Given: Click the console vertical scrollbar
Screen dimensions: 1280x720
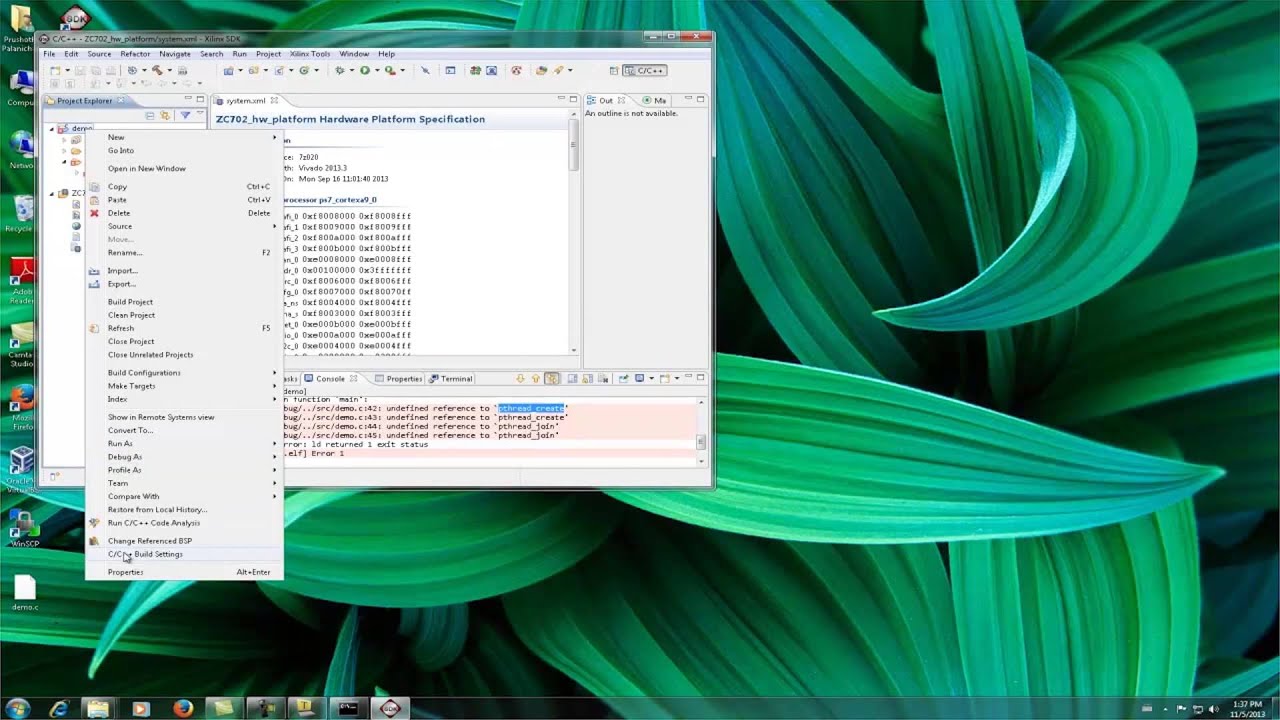Looking at the screenshot, I should 701,441.
